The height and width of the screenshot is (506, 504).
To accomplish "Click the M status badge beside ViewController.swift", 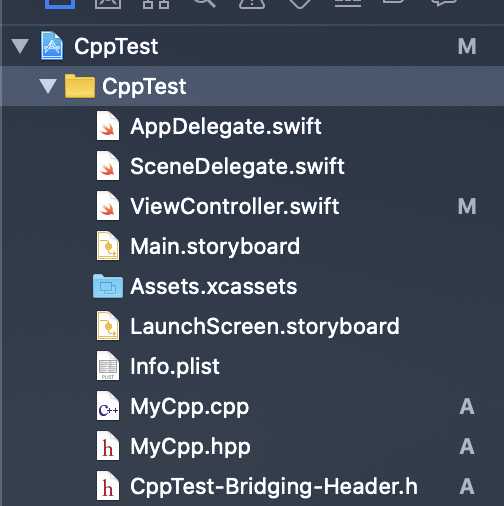I will [467, 206].
